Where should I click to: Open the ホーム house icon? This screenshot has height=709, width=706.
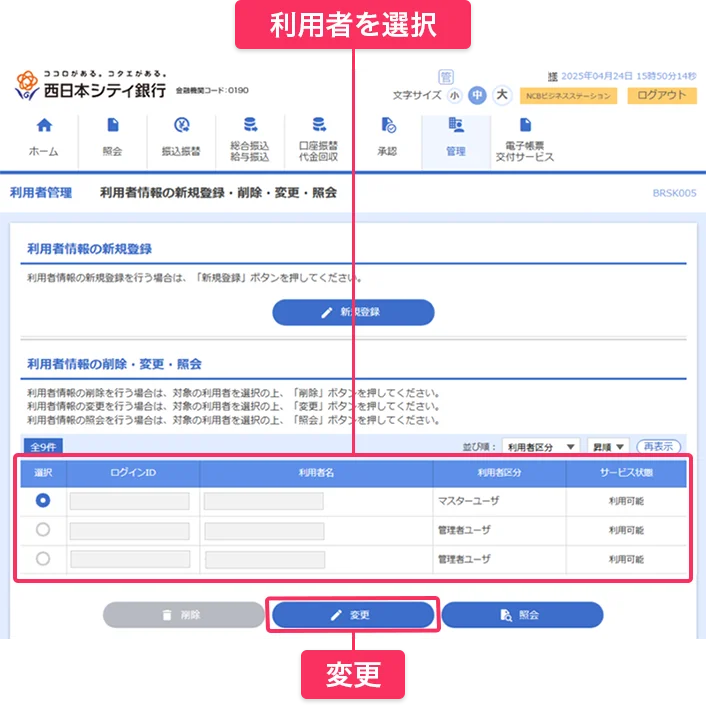coord(44,125)
